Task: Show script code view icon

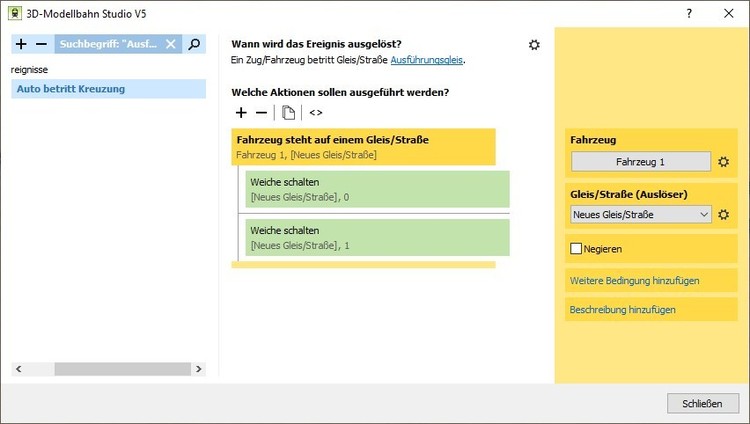Action: 316,113
